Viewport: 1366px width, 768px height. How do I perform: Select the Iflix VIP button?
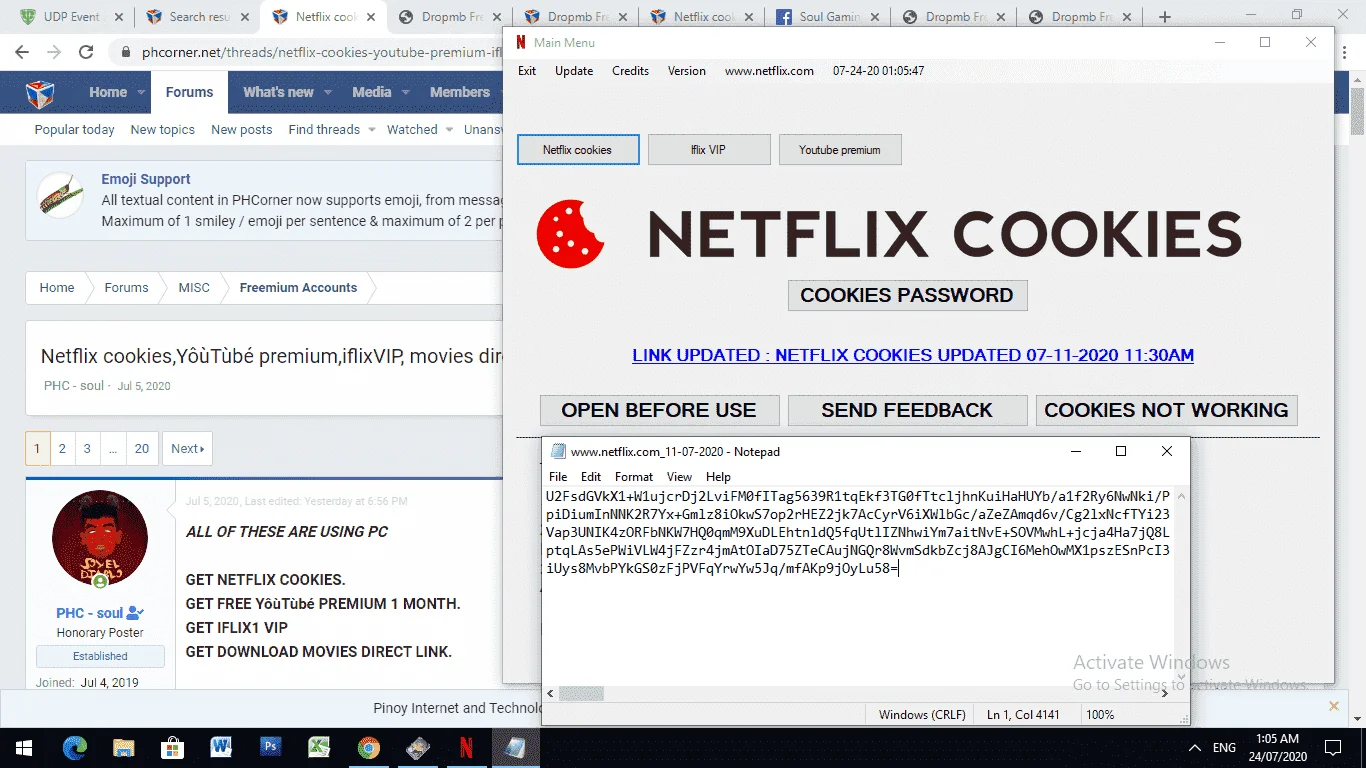tap(709, 150)
